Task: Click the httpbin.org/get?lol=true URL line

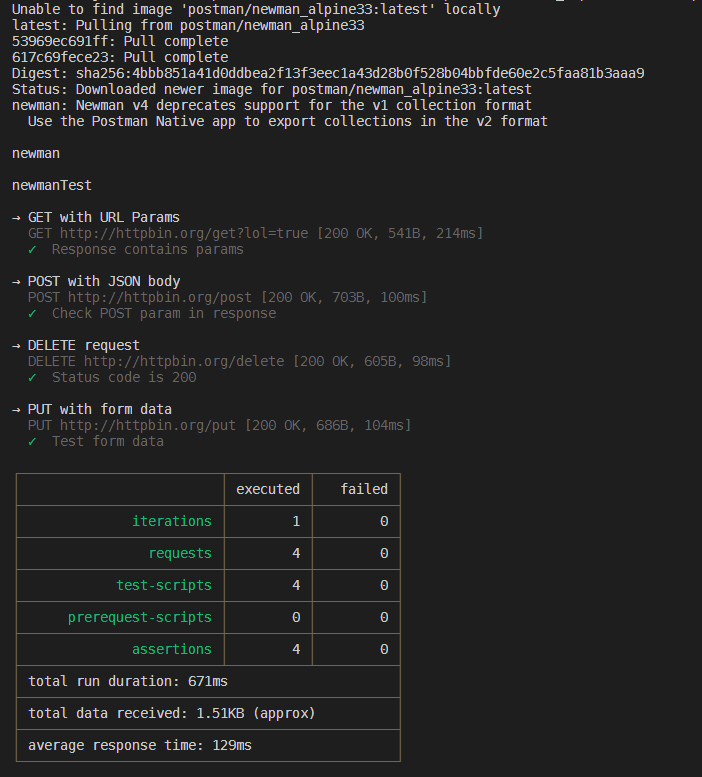Action: [x=255, y=233]
